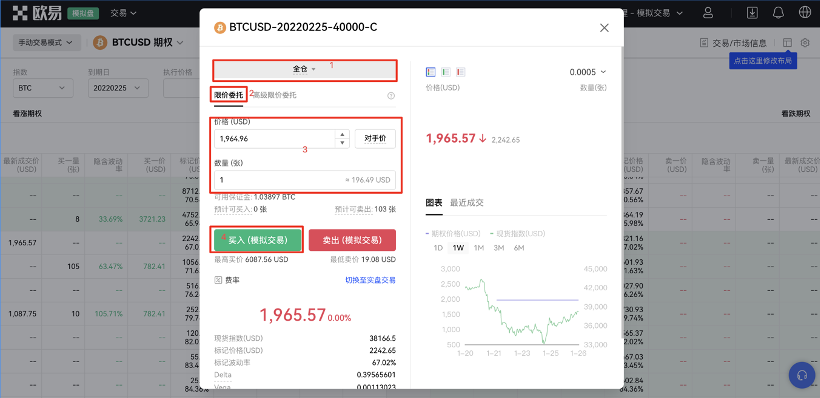Click 切换至实盘交易 link
The height and width of the screenshot is (398, 820).
pyautogui.click(x=370, y=280)
